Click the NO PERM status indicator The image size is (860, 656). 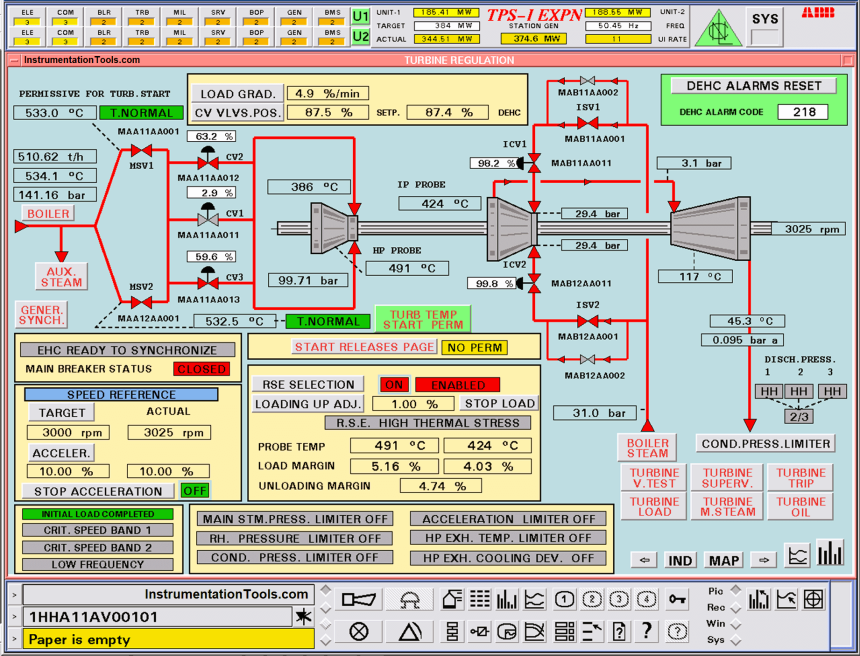[x=475, y=347]
